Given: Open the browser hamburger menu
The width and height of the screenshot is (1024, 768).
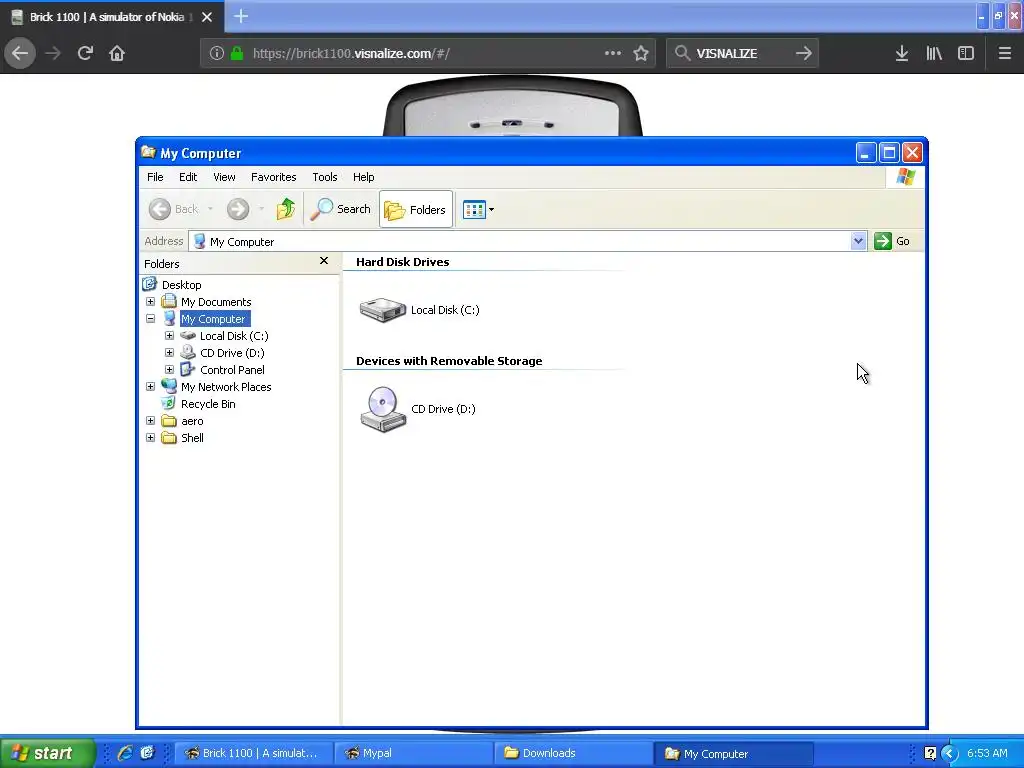Looking at the screenshot, I should (x=1005, y=53).
